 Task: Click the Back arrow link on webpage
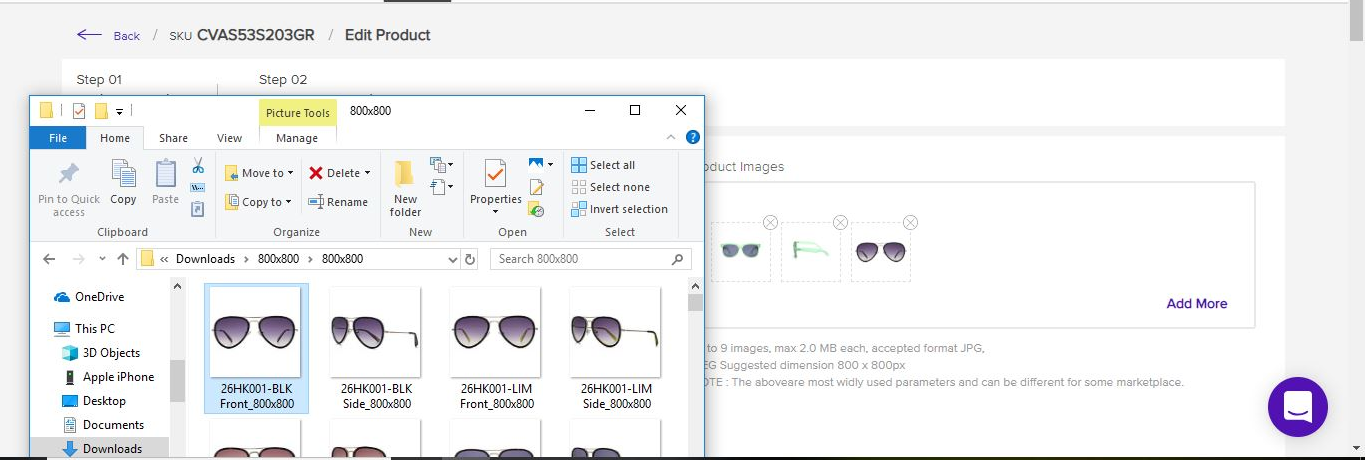108,35
